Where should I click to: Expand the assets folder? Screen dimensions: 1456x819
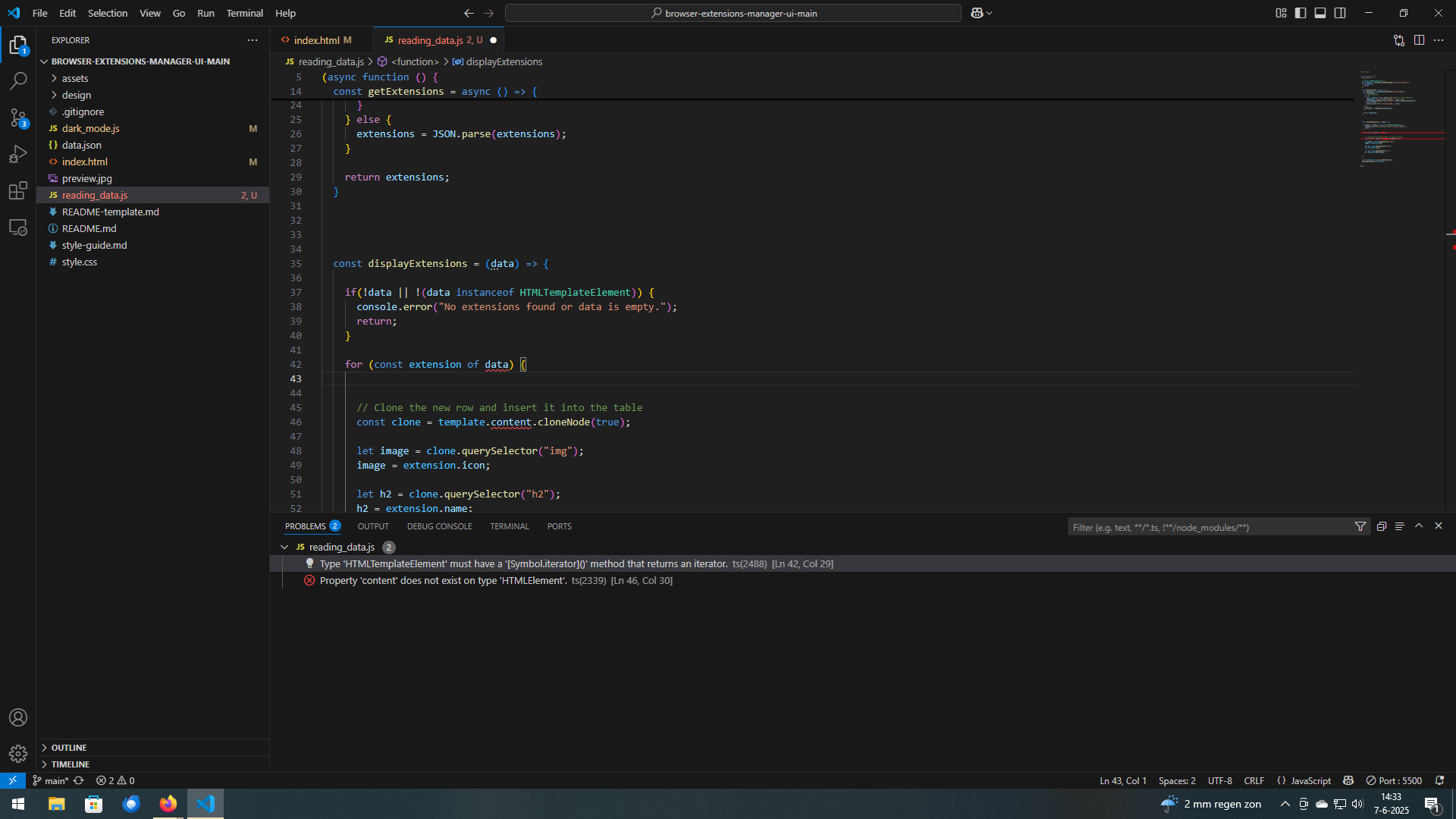click(x=75, y=78)
